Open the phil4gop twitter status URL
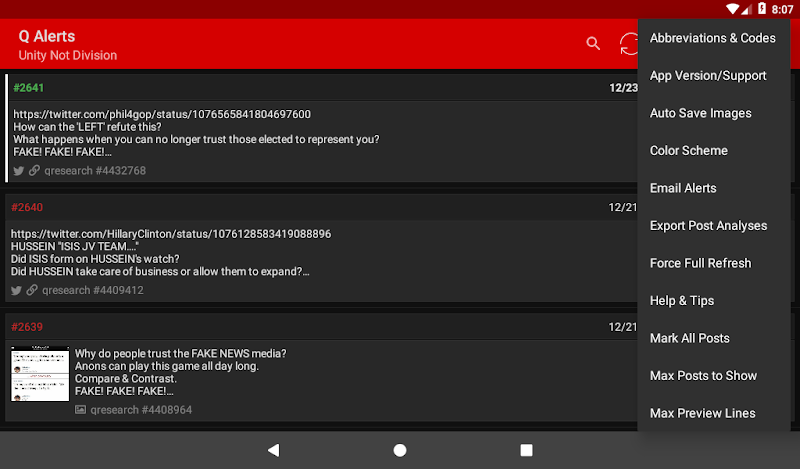The image size is (800, 469). click(162, 114)
